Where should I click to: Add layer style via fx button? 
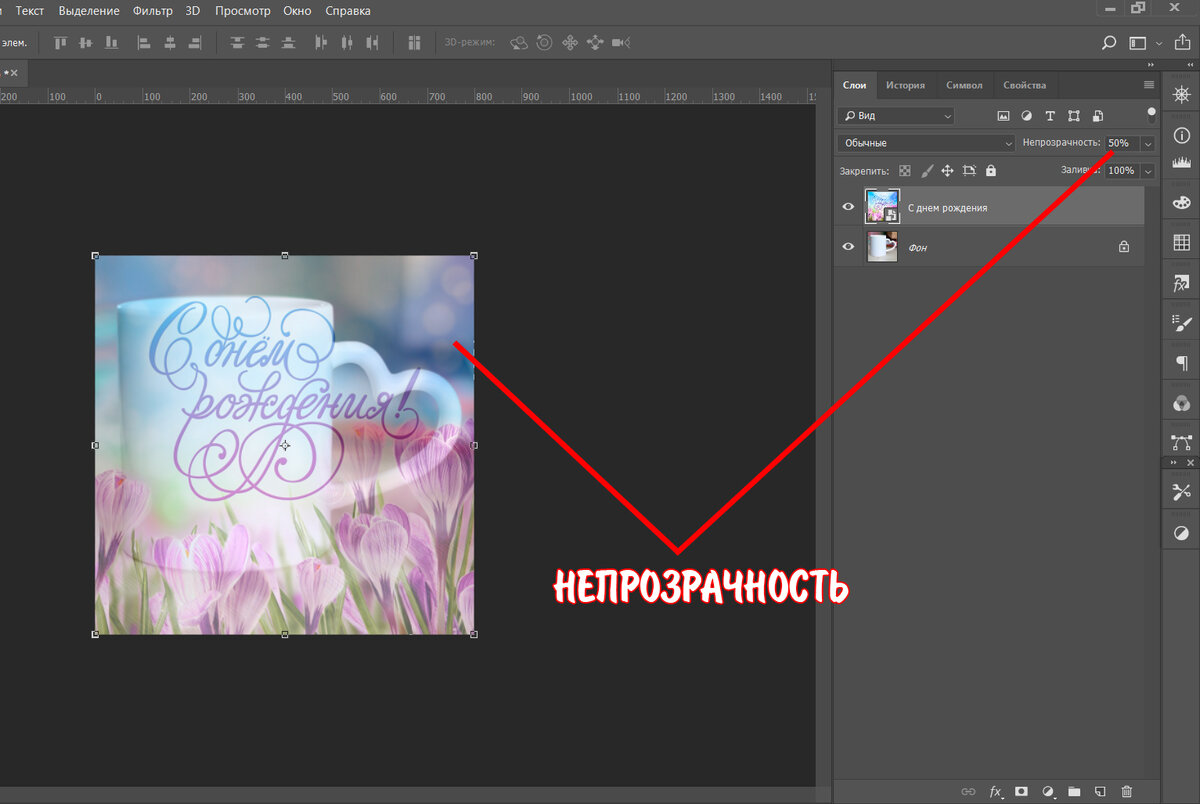[x=996, y=791]
